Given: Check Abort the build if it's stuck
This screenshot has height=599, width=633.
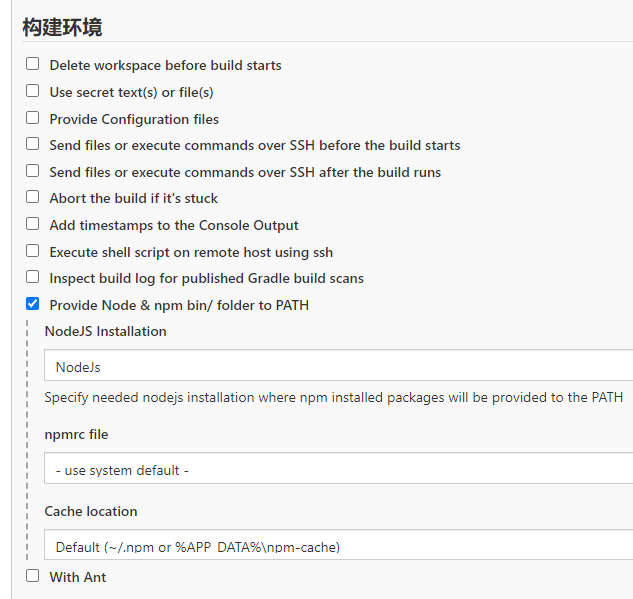Looking at the screenshot, I should (x=33, y=197).
